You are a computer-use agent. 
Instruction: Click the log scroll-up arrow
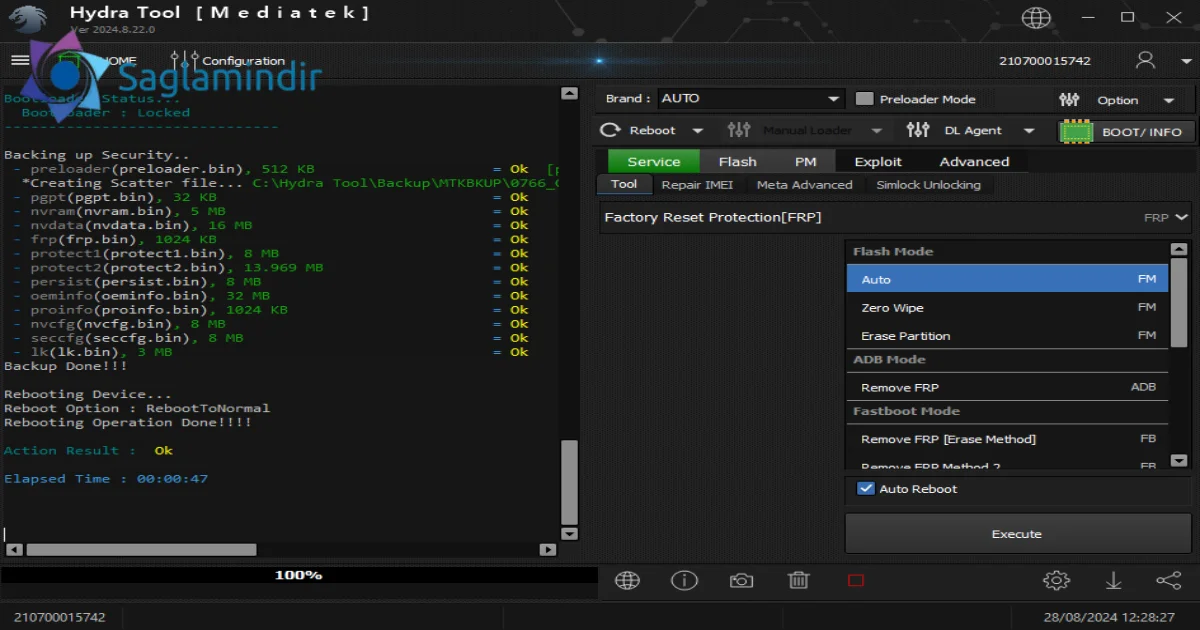[569, 94]
